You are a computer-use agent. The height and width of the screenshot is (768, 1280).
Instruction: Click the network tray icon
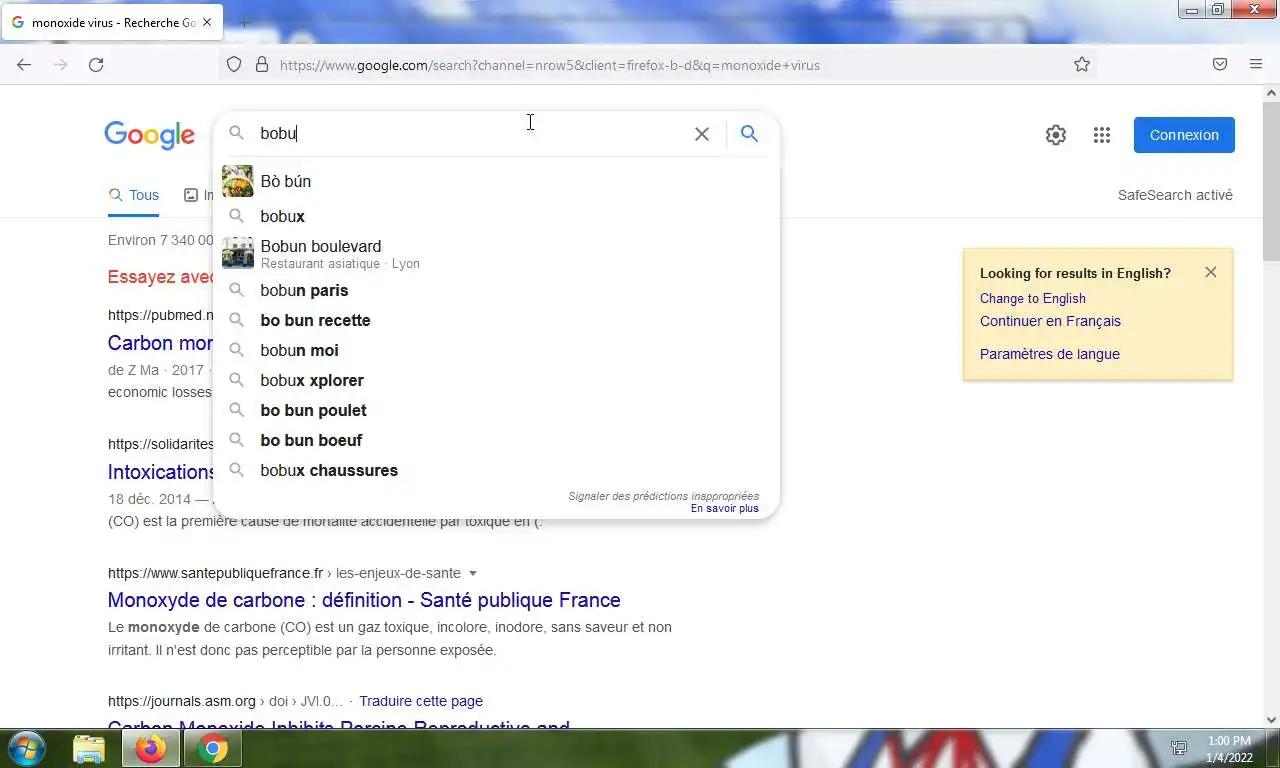[1179, 748]
